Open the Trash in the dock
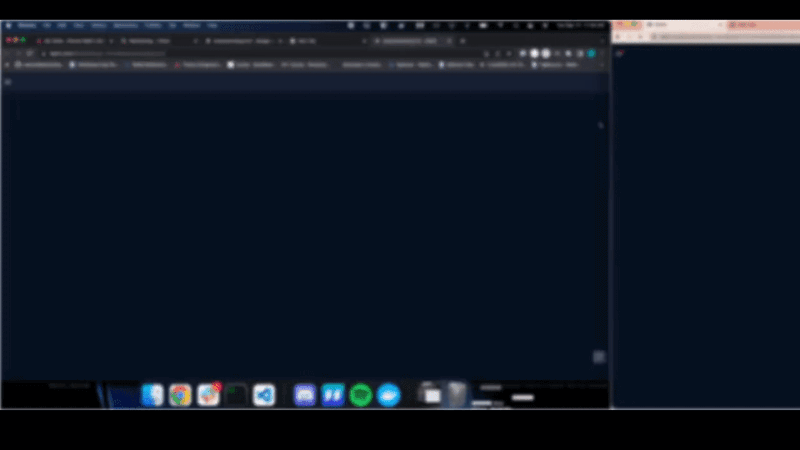This screenshot has width=800, height=450. (457, 395)
